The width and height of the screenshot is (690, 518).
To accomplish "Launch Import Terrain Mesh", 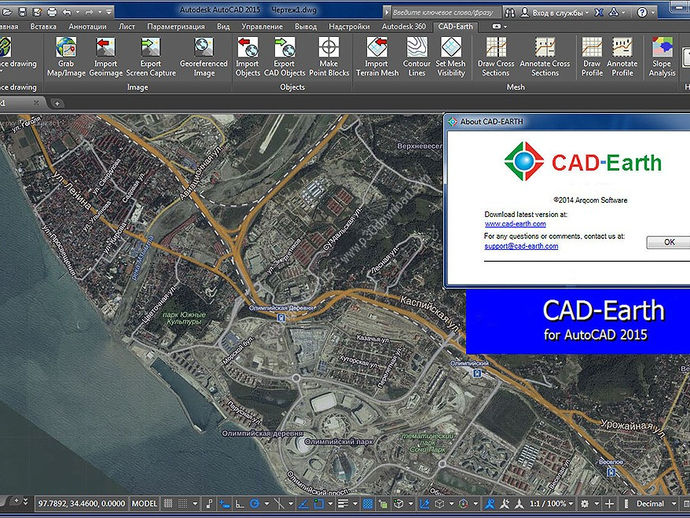I will point(377,57).
